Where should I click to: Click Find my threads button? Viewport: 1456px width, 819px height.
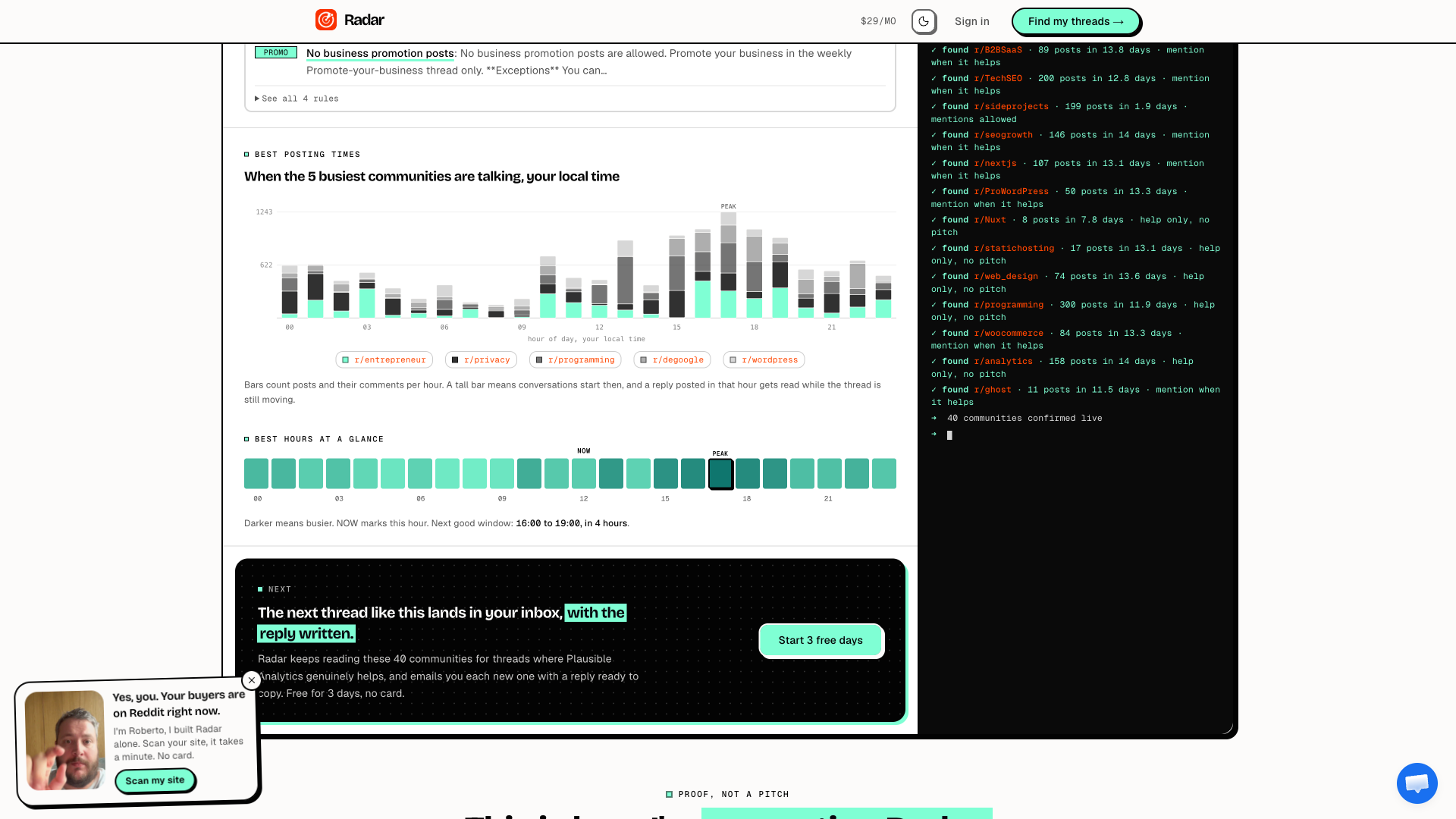[1076, 21]
